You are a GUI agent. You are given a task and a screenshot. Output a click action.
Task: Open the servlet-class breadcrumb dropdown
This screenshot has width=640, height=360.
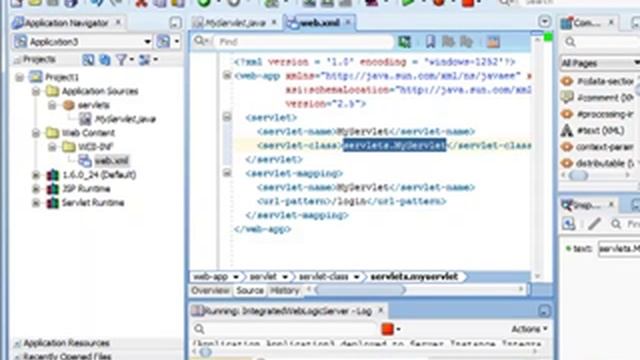tap(356, 277)
